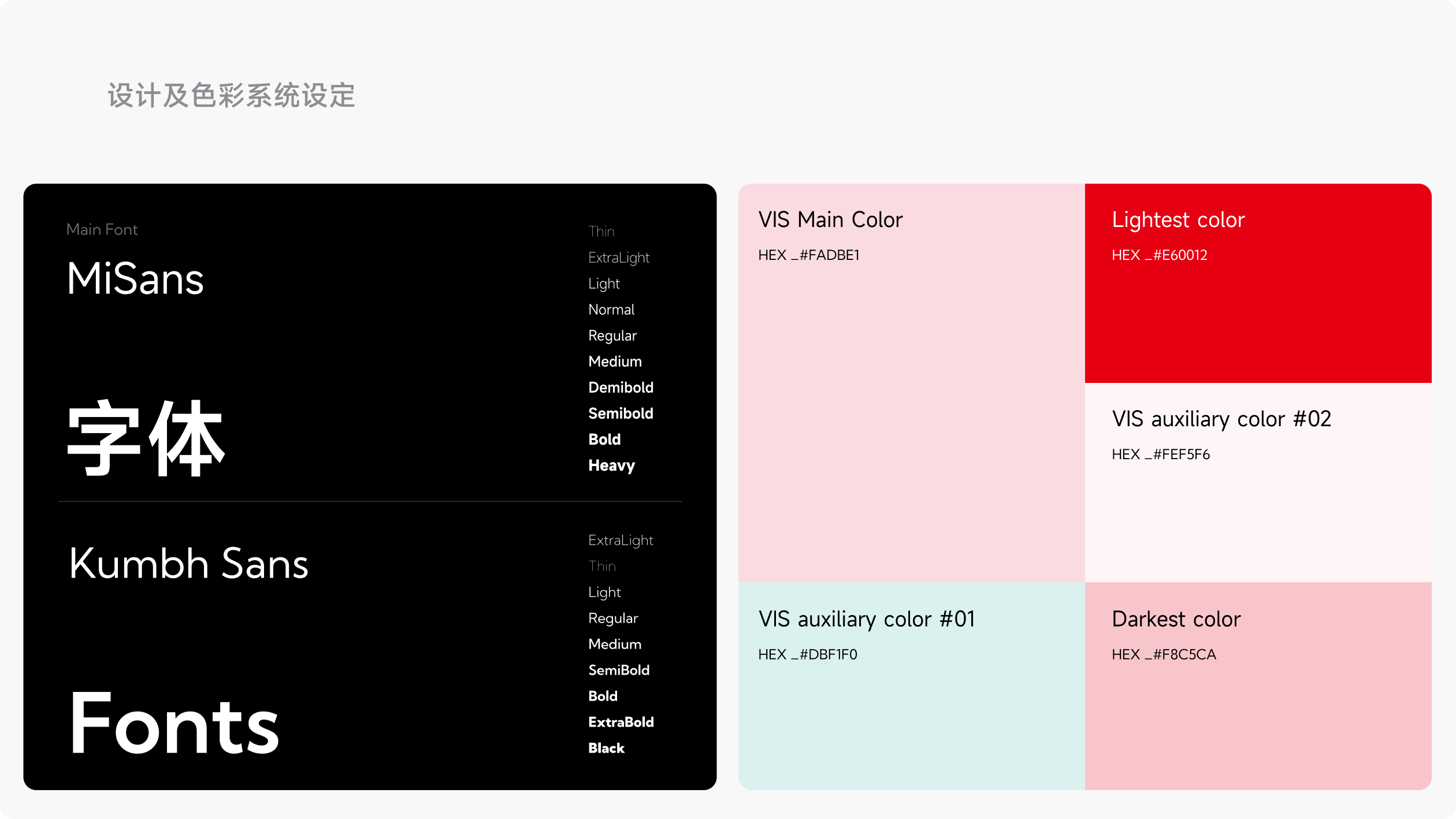
Task: Click the VIS Main Color pink swatch
Action: 911,416
